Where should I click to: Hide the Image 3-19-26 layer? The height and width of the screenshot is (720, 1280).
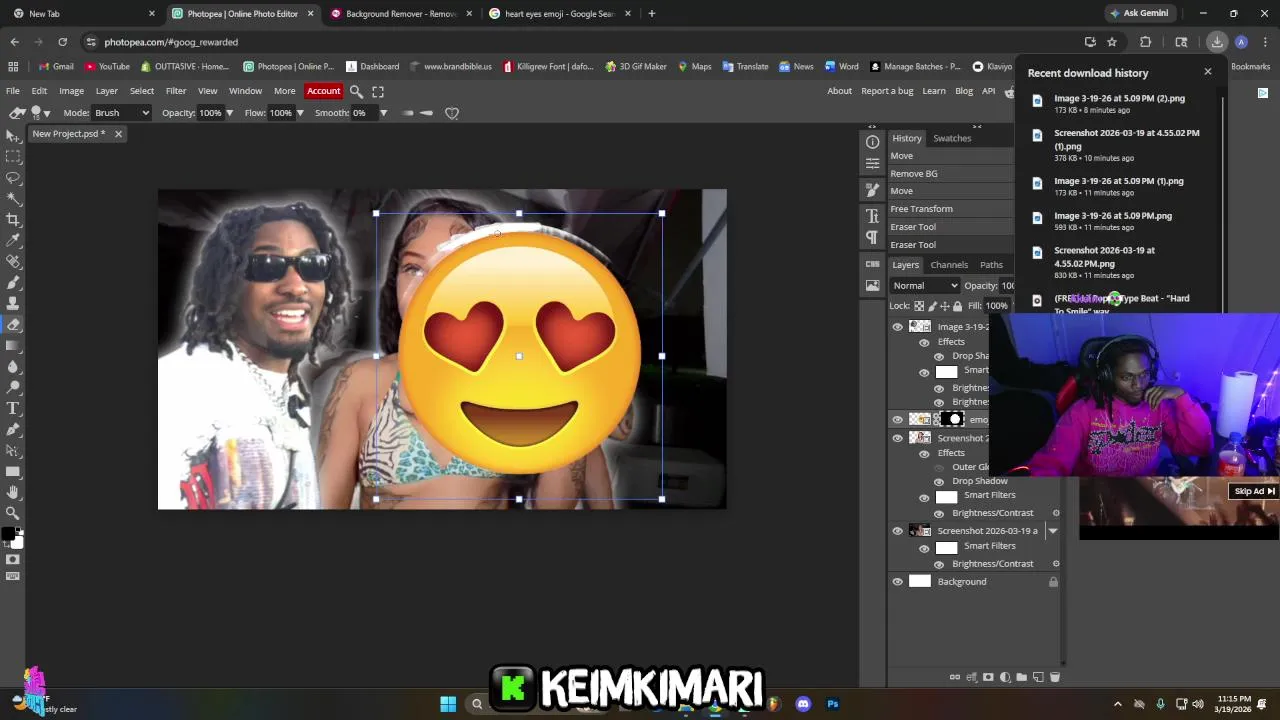[897, 327]
